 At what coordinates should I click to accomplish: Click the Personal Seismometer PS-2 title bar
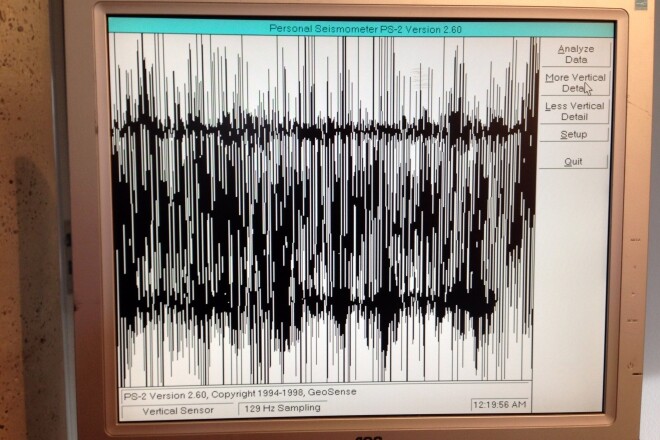(361, 28)
